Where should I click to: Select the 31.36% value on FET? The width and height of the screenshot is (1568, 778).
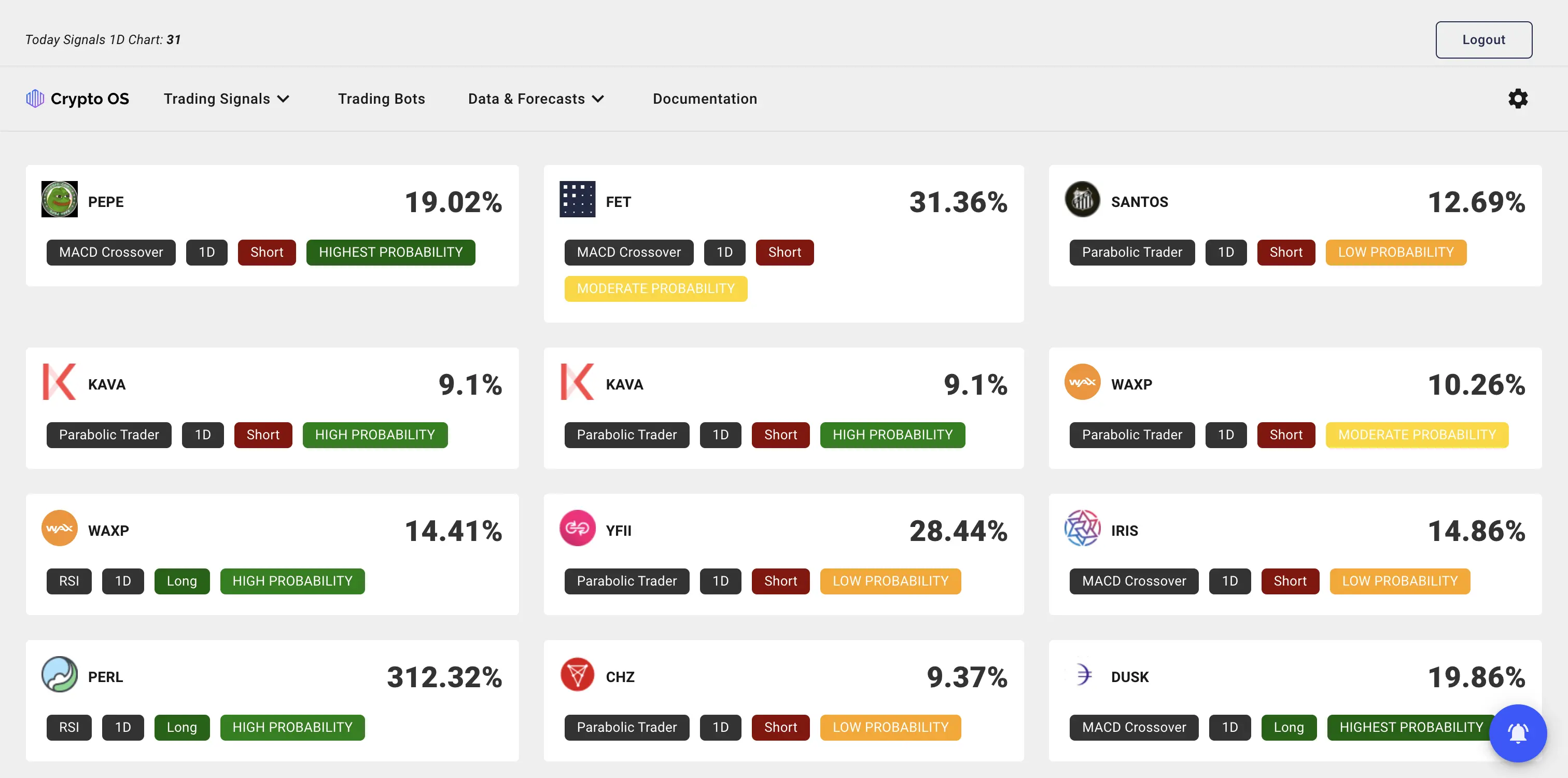point(958,202)
